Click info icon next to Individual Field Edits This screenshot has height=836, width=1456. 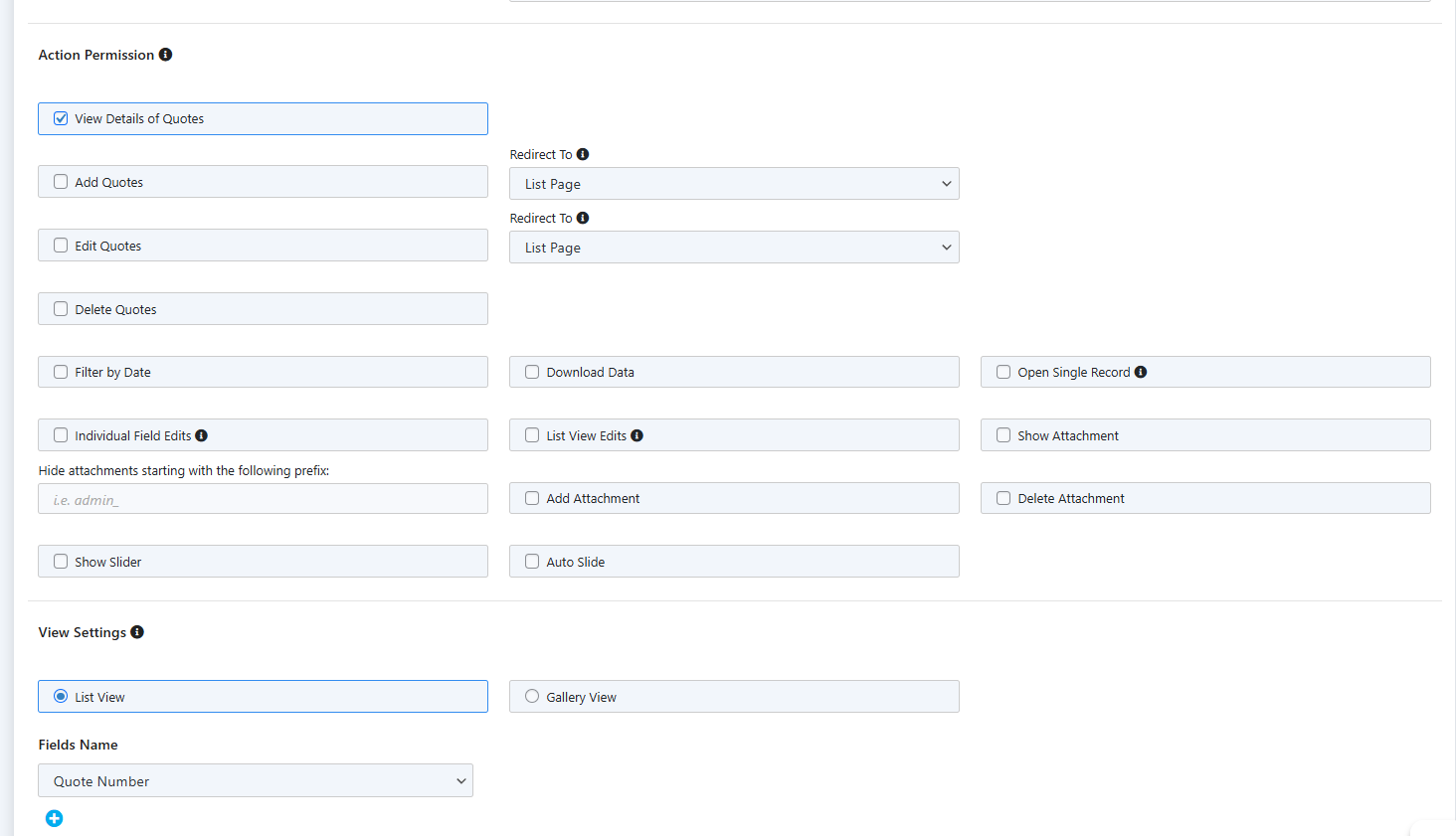pos(201,435)
